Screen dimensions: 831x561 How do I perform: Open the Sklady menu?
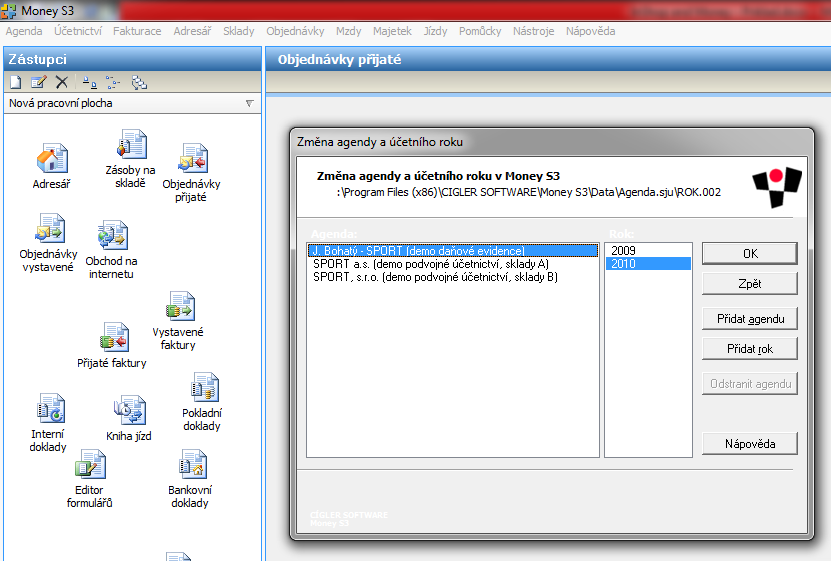coord(238,31)
